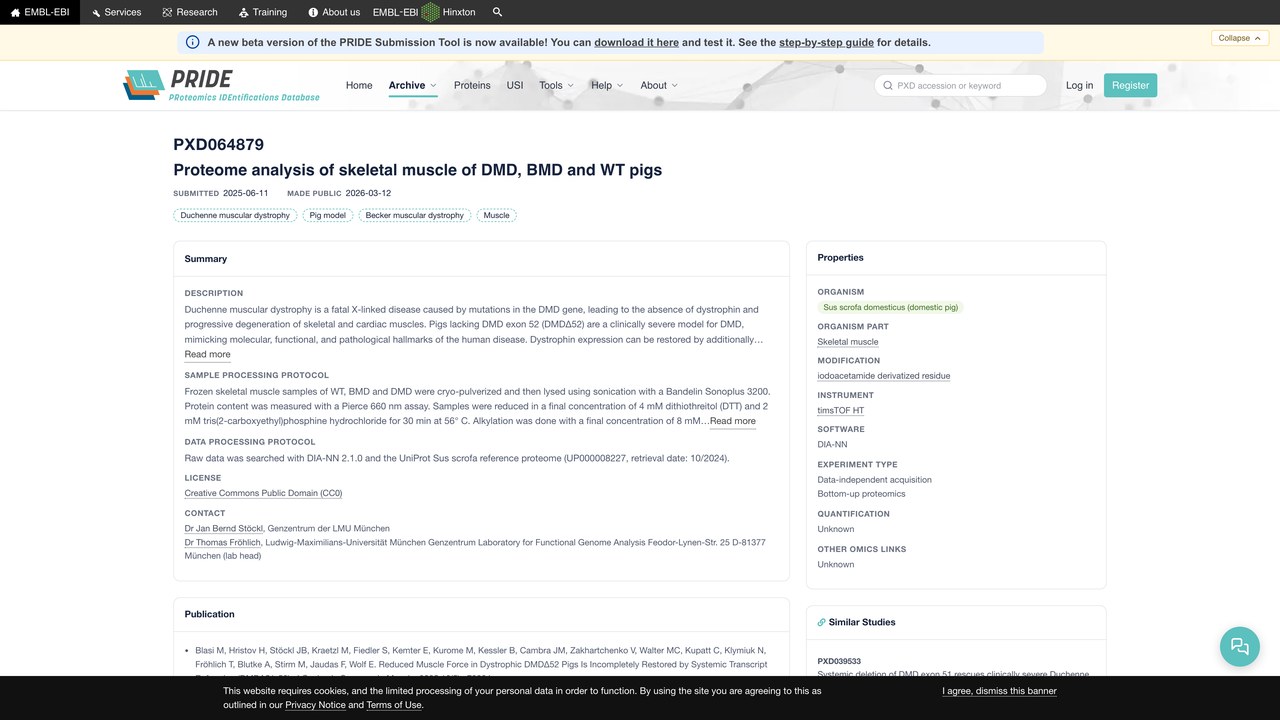
Task: Go to the Home nav item
Action: (x=359, y=85)
